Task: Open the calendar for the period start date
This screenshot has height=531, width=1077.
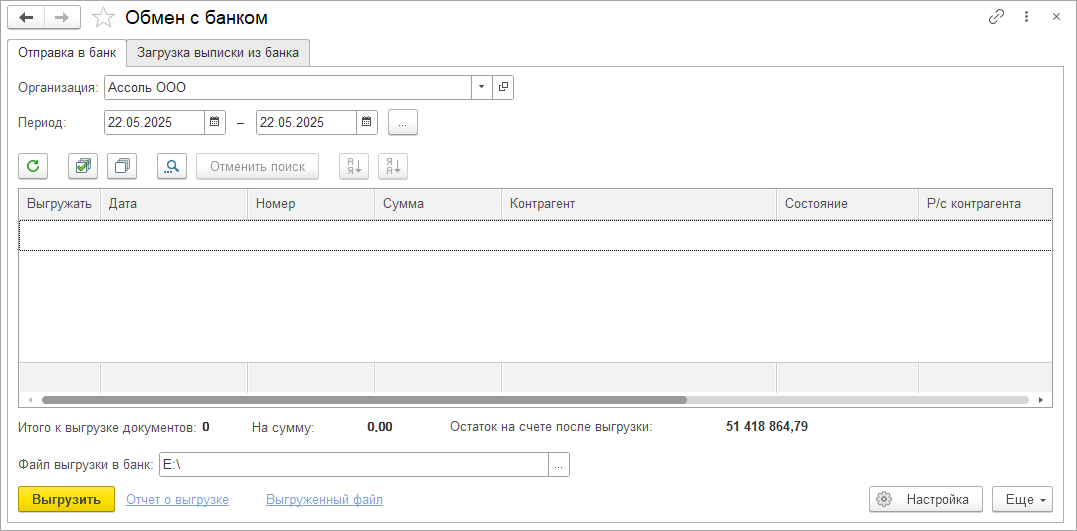Action: point(214,122)
